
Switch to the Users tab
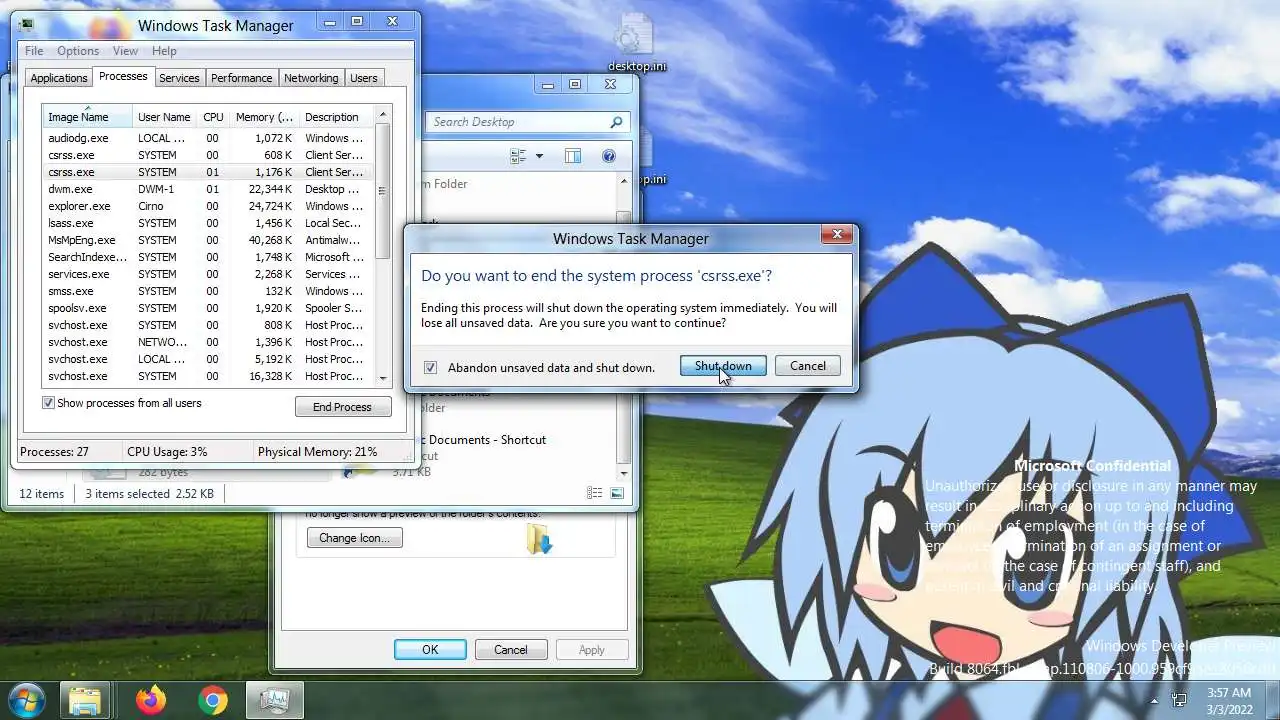pyautogui.click(x=364, y=78)
